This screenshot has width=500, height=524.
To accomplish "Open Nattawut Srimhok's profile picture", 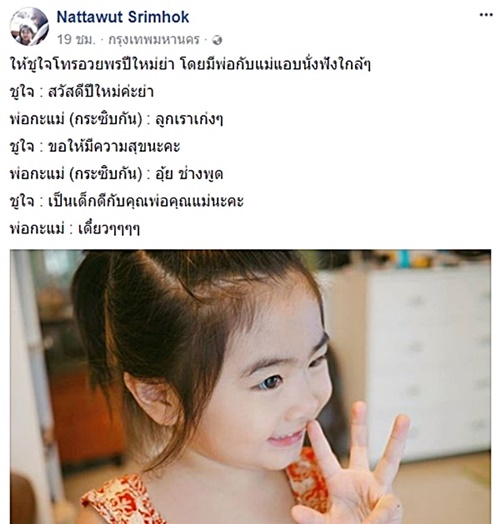I will pos(29,26).
